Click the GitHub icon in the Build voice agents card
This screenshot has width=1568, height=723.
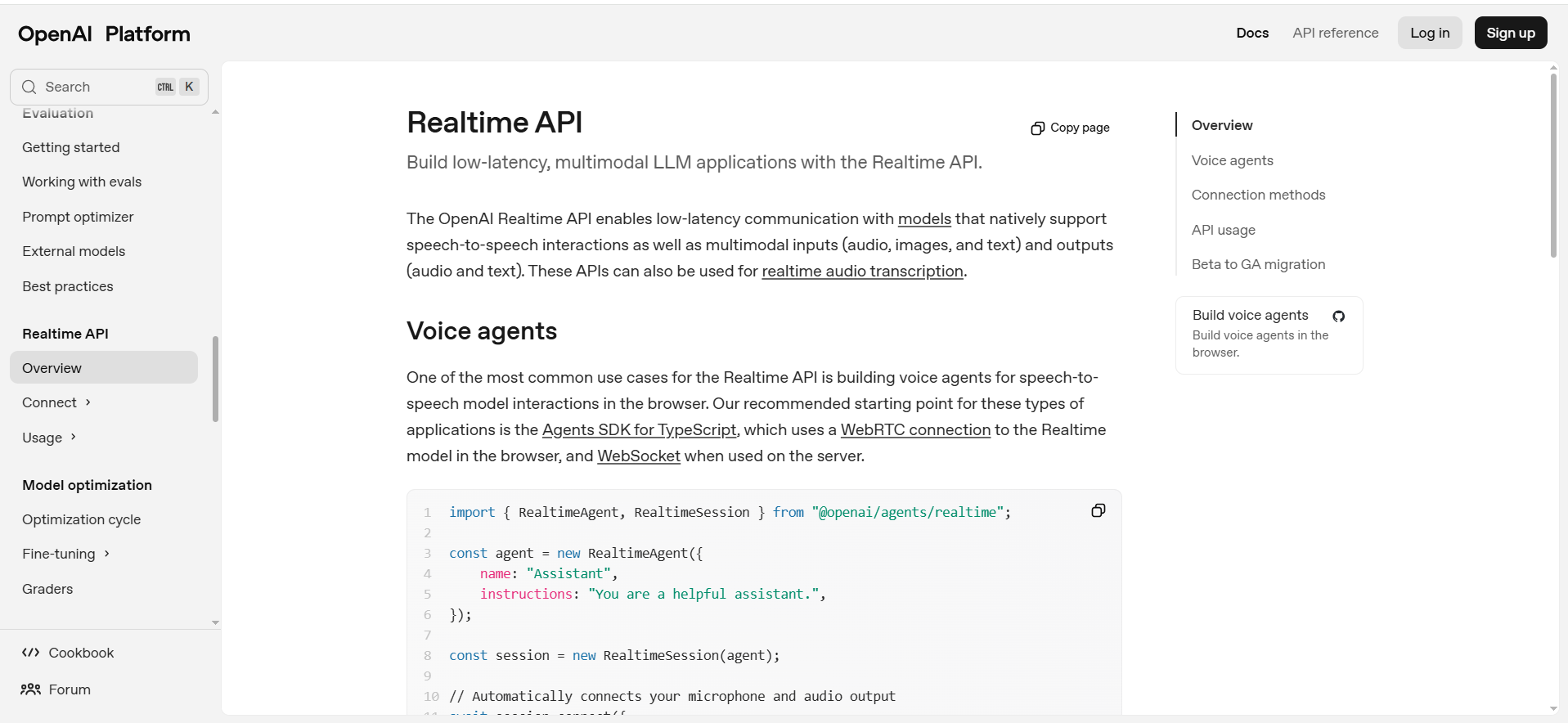pos(1339,317)
